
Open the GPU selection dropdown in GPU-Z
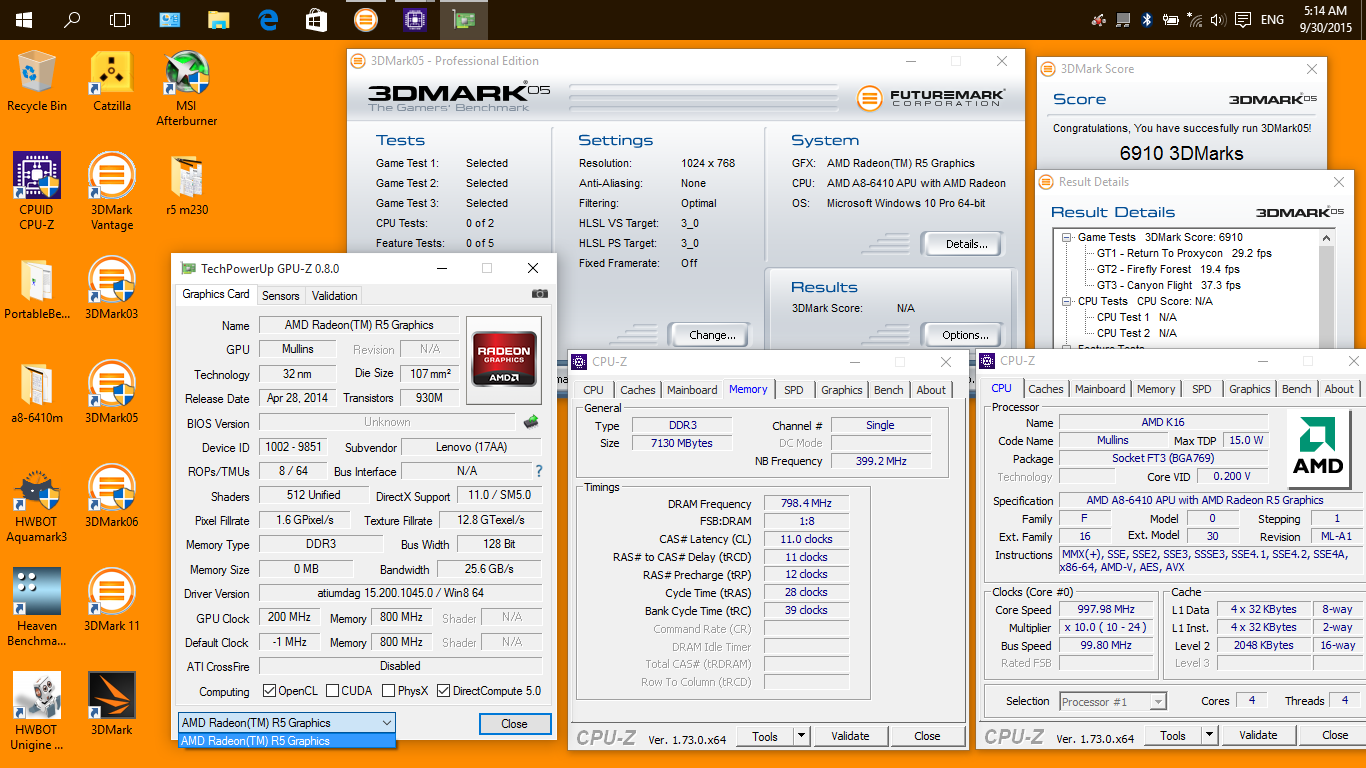click(x=286, y=723)
